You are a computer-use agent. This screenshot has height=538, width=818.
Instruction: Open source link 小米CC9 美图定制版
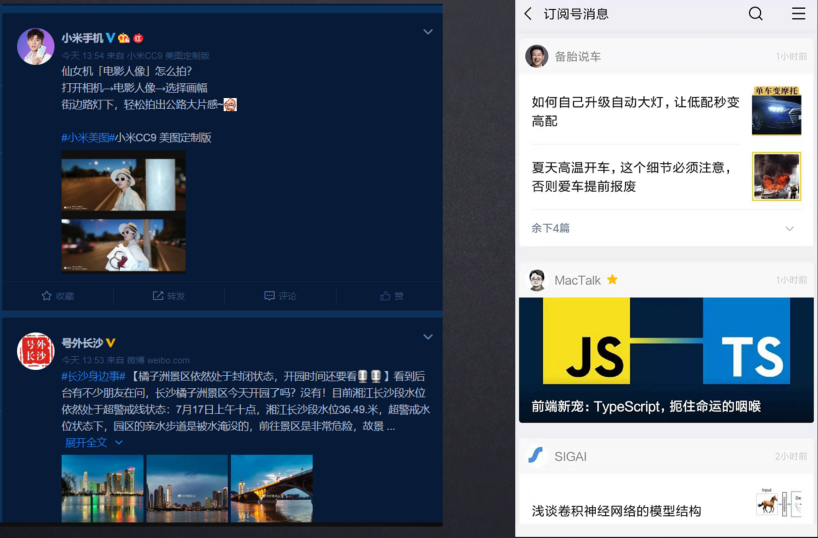(x=168, y=55)
